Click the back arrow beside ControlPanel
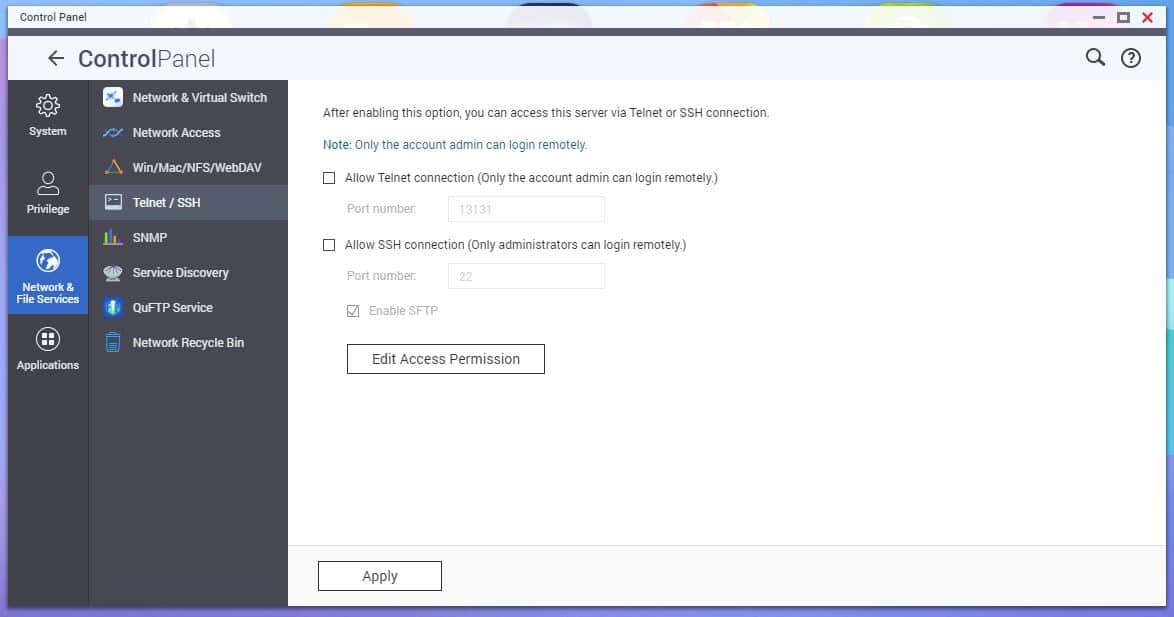 coord(56,58)
